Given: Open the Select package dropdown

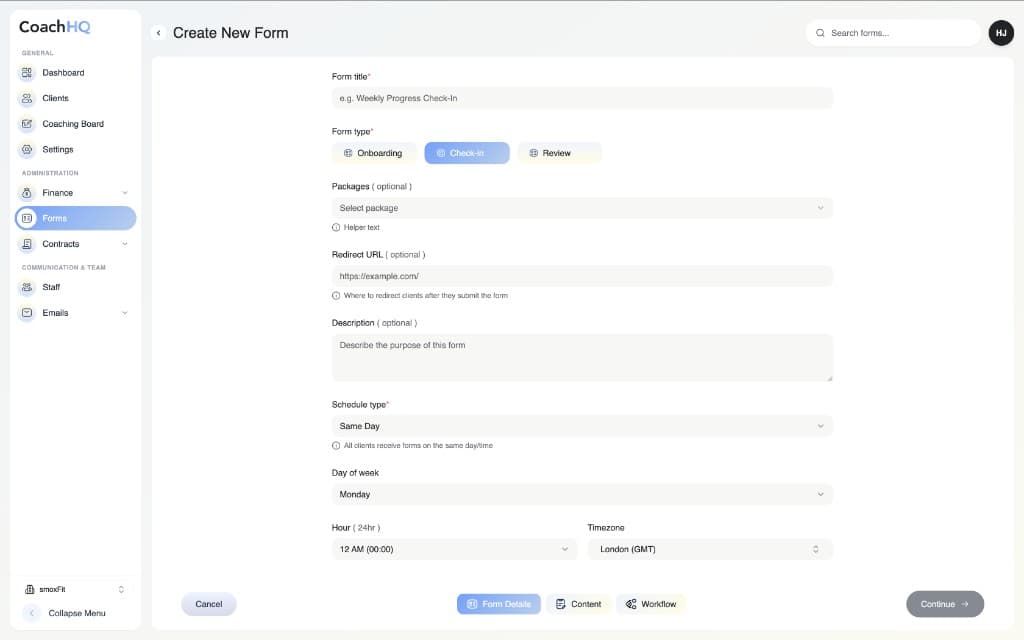Looking at the screenshot, I should tap(582, 207).
